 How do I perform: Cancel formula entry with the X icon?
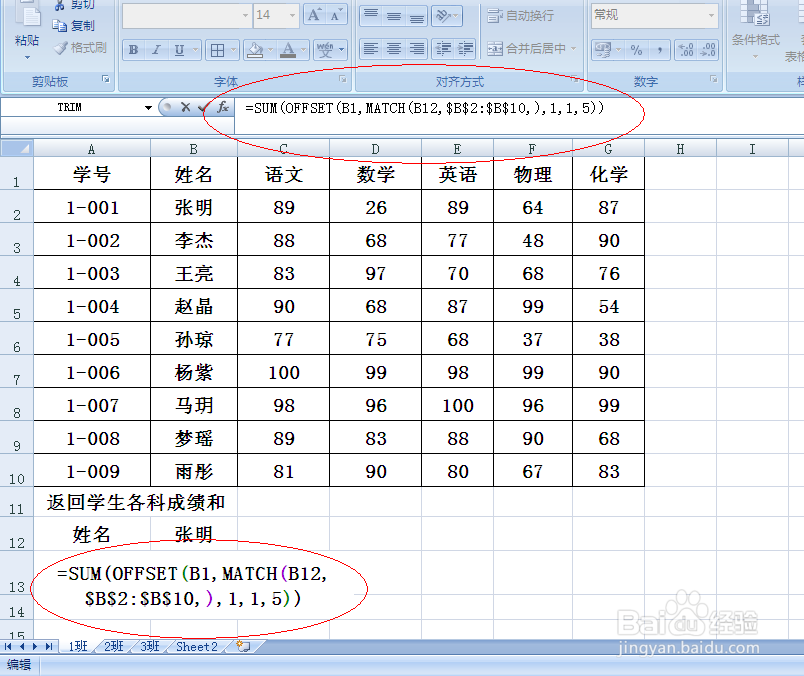(x=187, y=108)
